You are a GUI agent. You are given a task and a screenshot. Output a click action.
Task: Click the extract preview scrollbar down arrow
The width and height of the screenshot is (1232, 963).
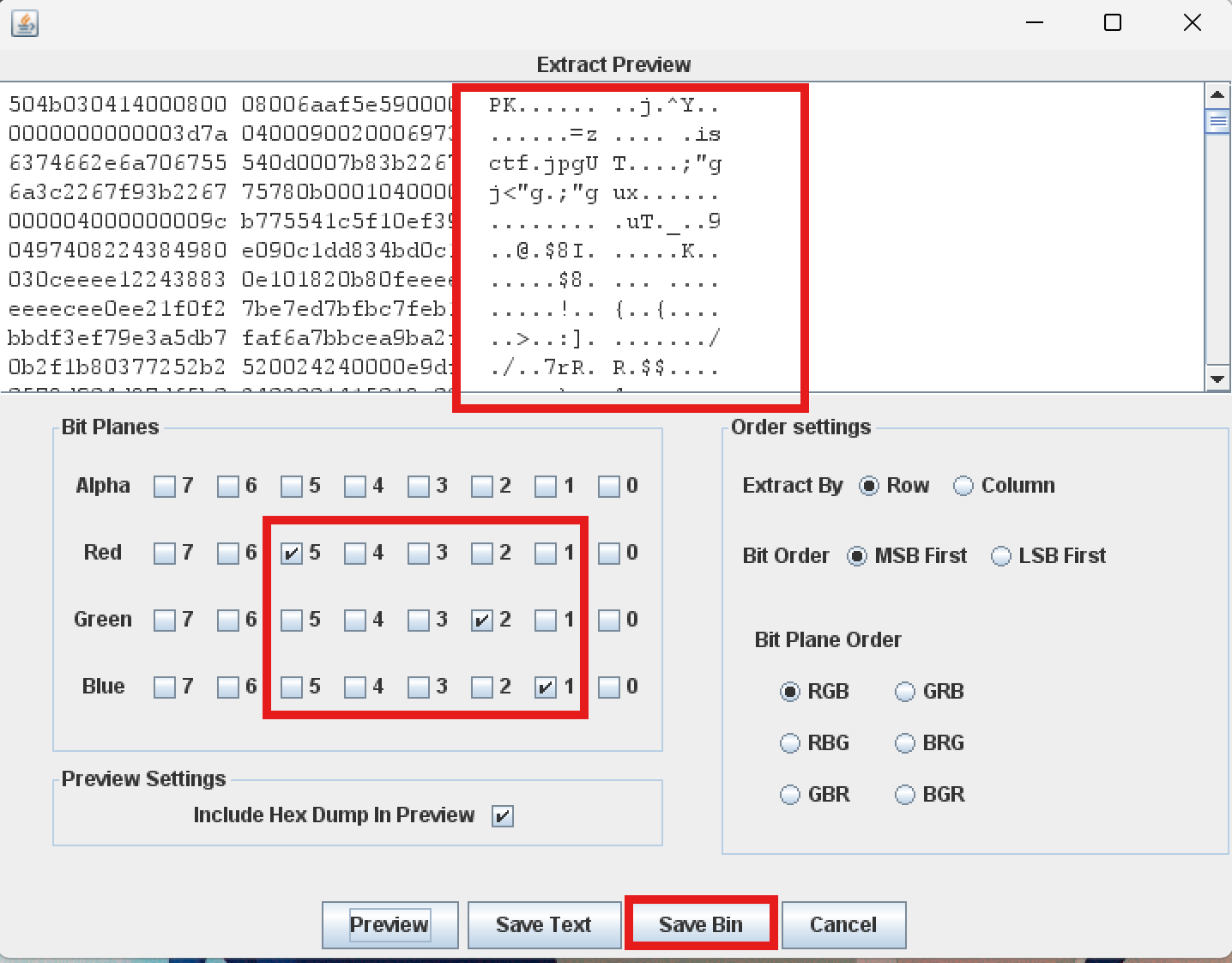[x=1217, y=379]
